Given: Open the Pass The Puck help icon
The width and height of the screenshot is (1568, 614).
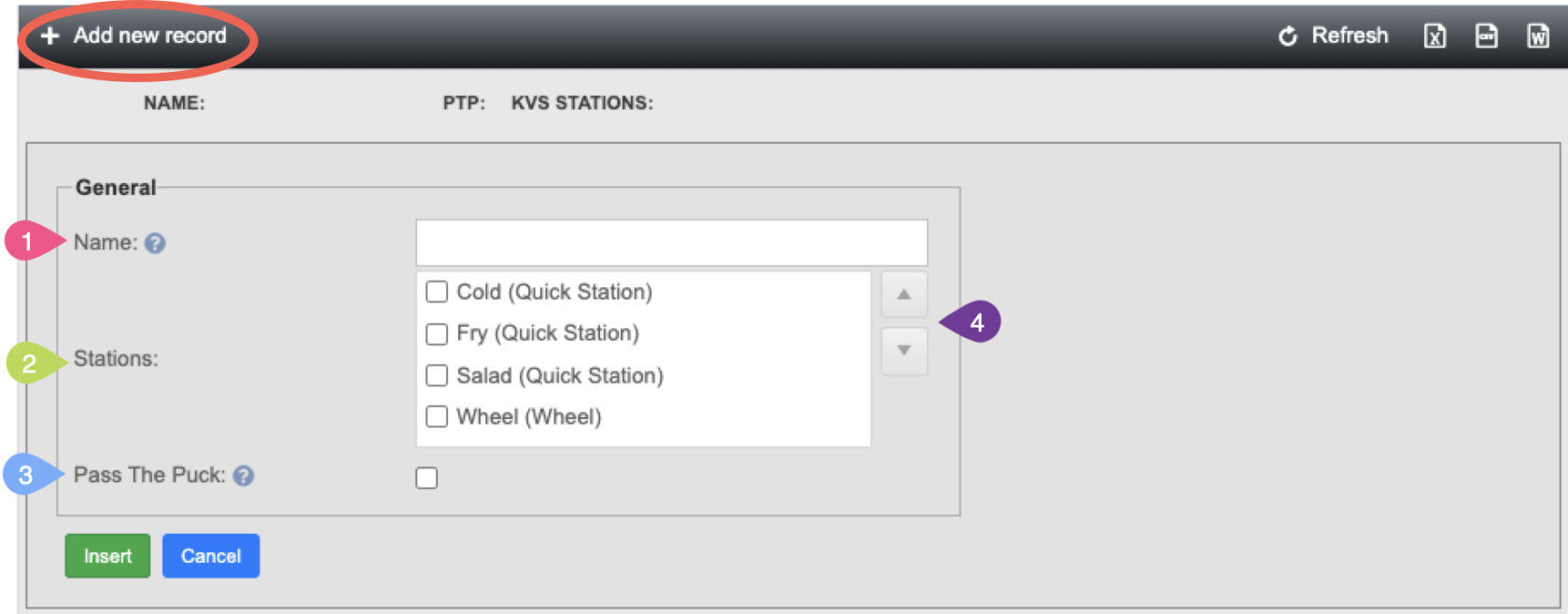Looking at the screenshot, I should coord(244,476).
